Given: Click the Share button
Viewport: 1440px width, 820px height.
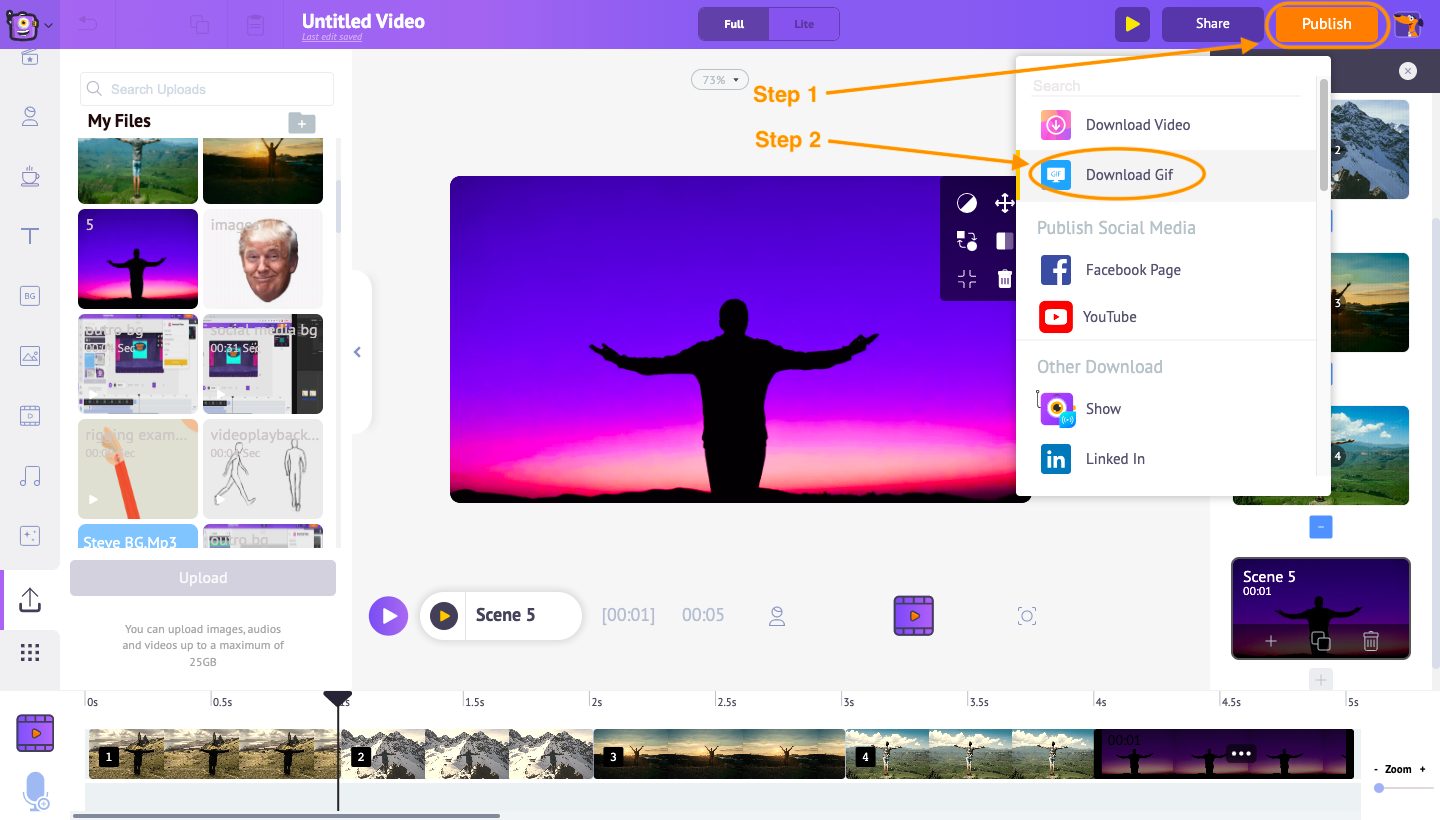Looking at the screenshot, I should [1212, 24].
